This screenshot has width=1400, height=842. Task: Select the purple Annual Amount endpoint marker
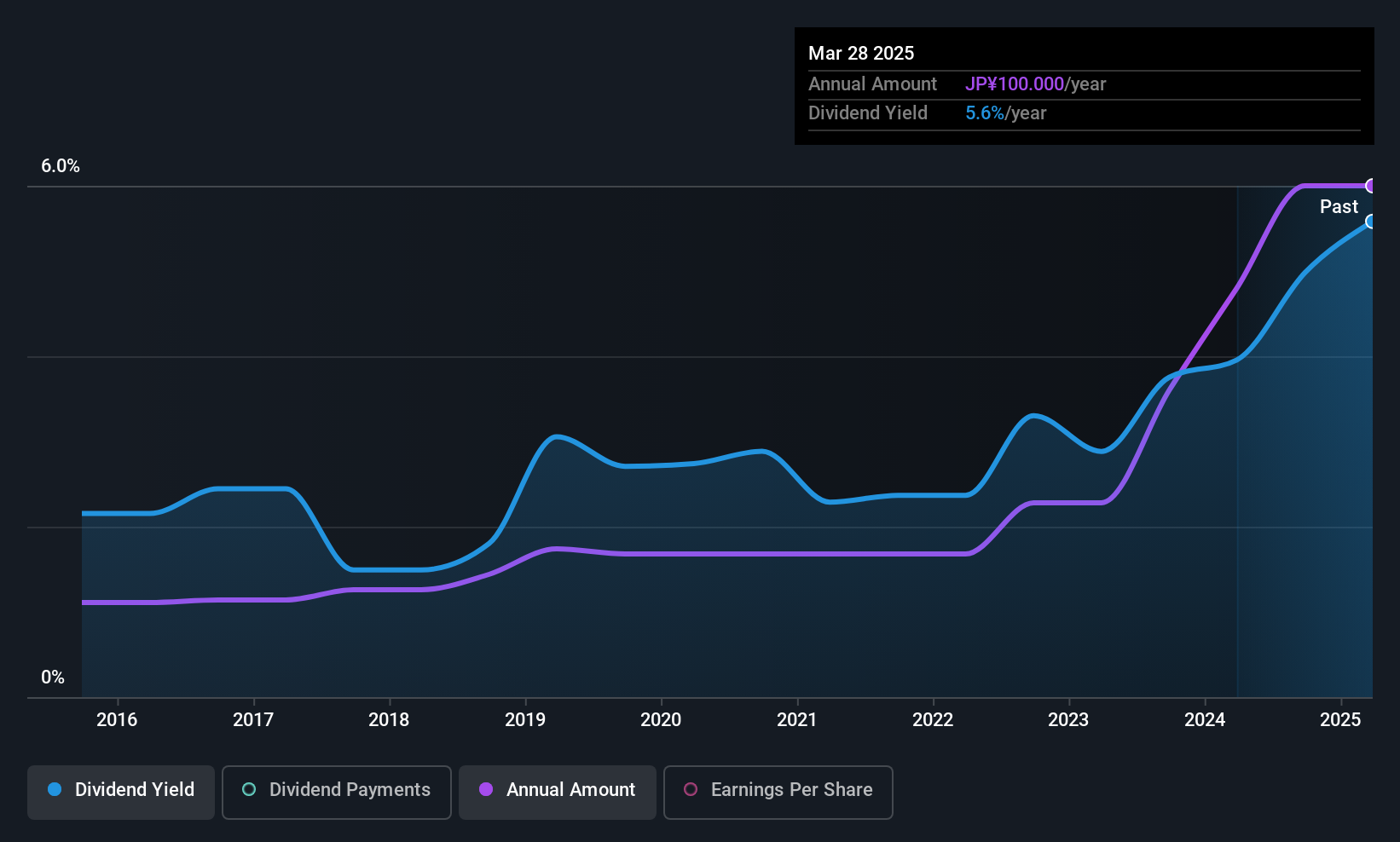1371,186
